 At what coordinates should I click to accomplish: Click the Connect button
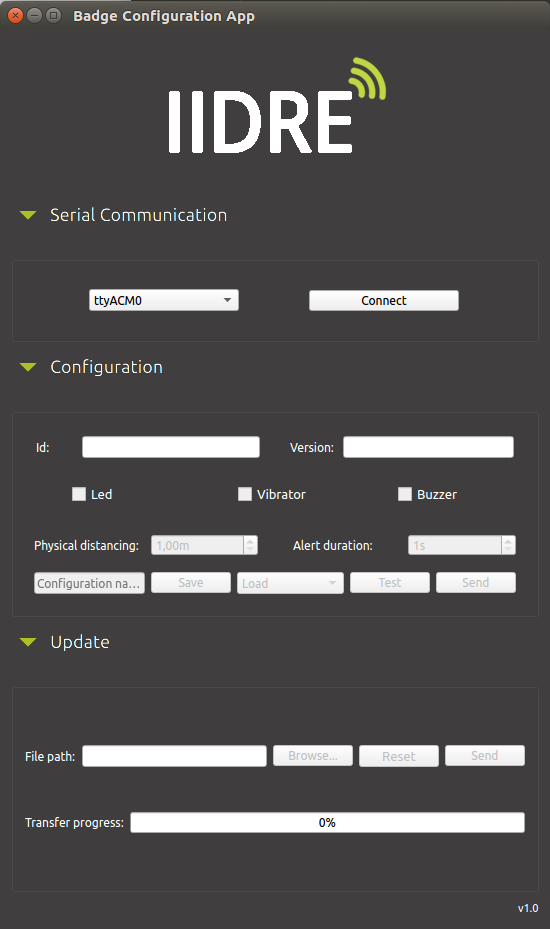pos(383,300)
